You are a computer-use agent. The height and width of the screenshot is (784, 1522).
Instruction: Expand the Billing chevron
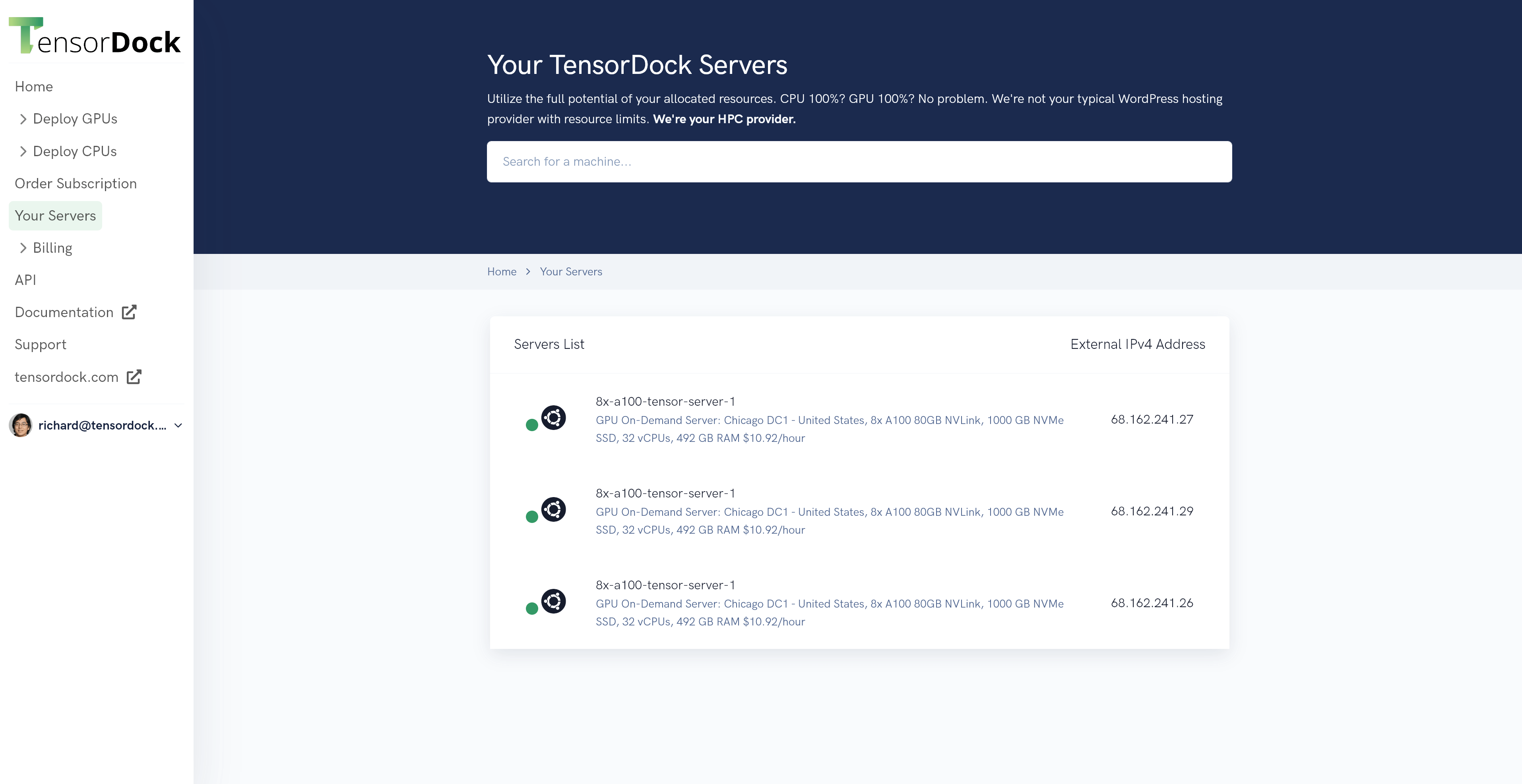click(23, 248)
